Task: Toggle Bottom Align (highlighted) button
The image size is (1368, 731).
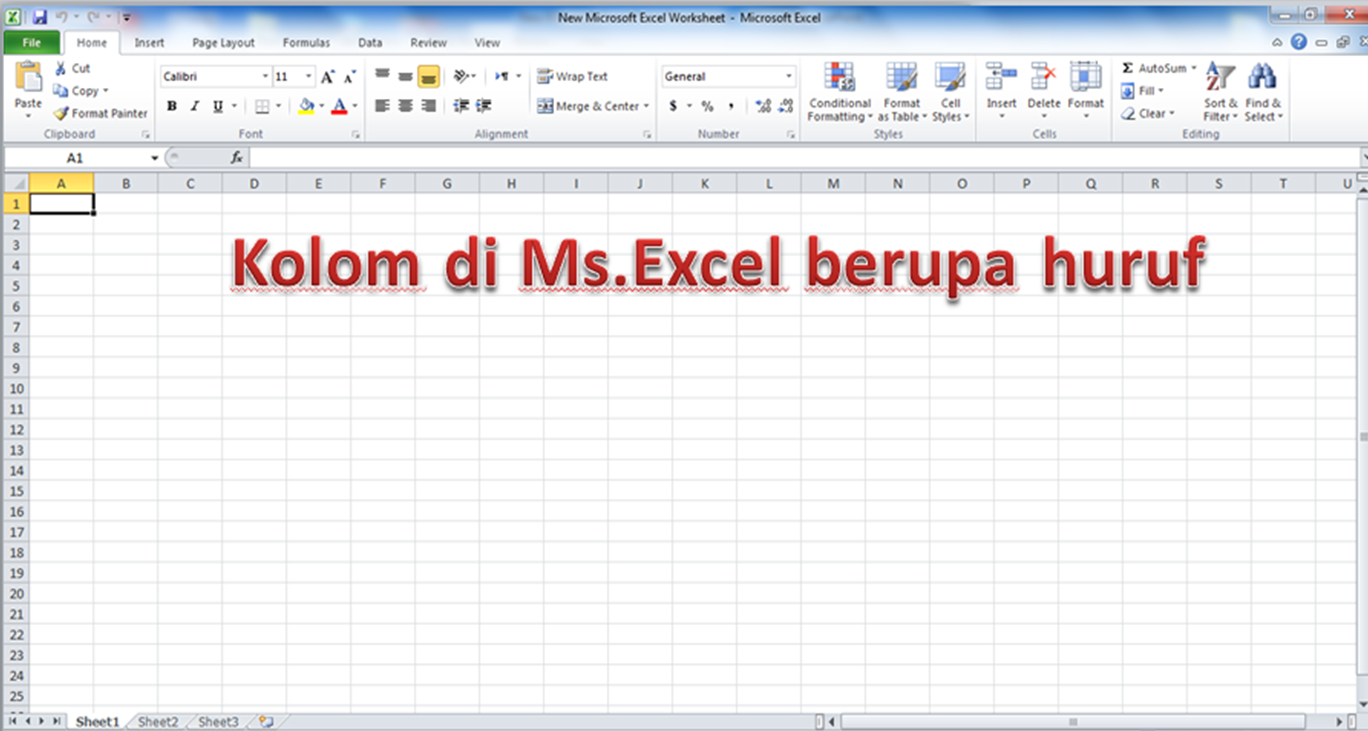Action: (428, 76)
